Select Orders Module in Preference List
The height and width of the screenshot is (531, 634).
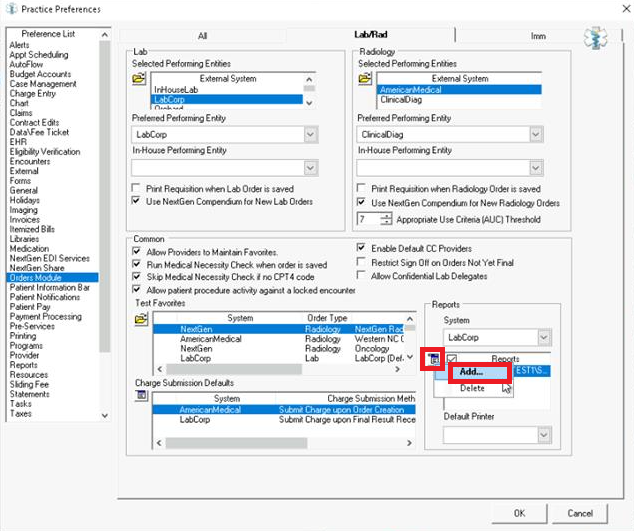(x=53, y=277)
